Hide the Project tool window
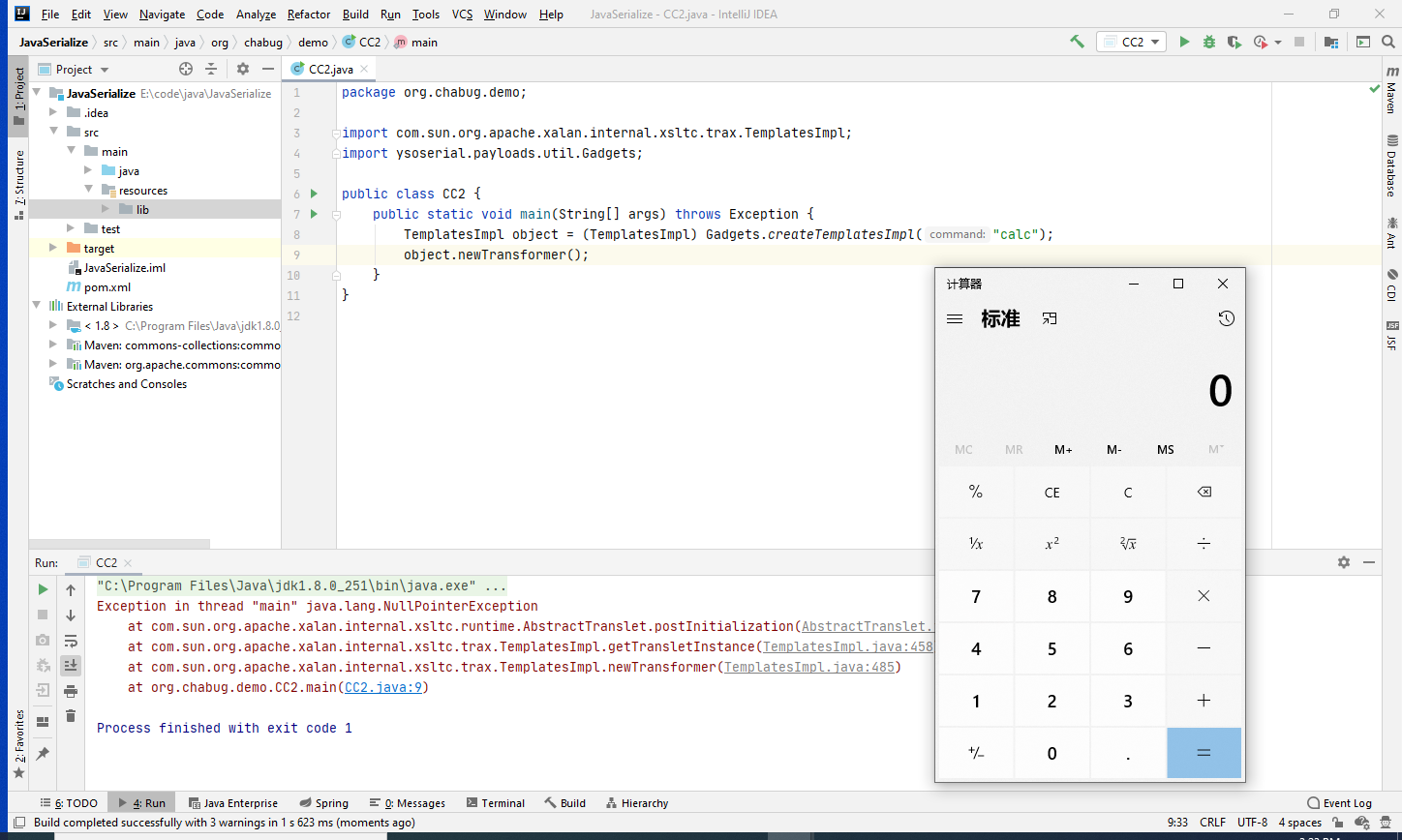This screenshot has width=1402, height=840. coord(268,69)
